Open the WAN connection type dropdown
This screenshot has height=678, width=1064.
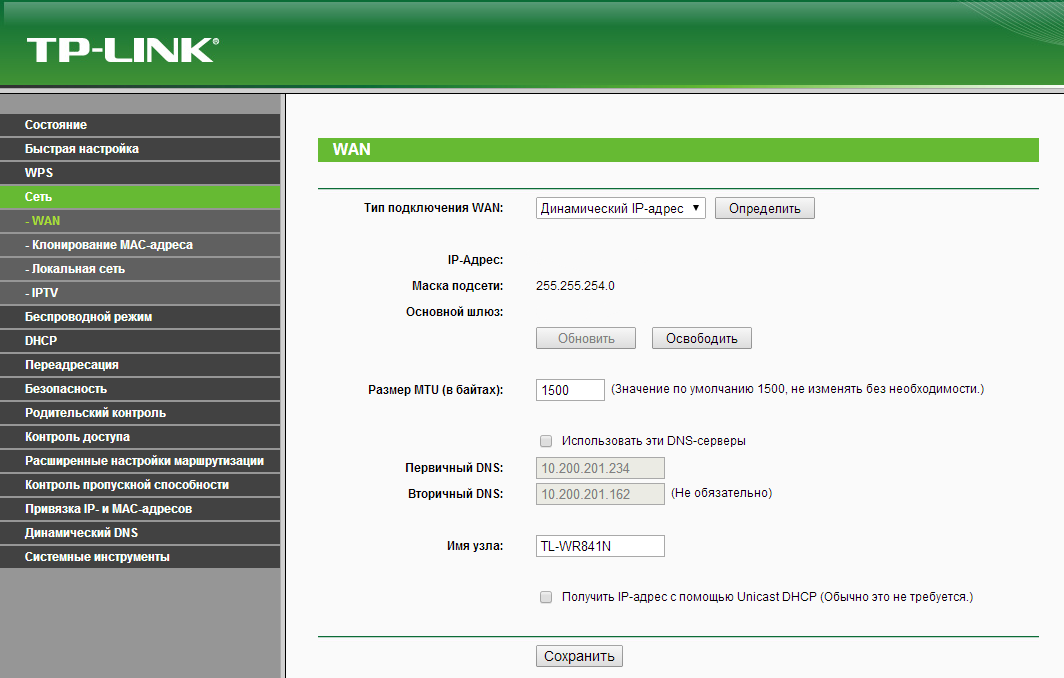(x=621, y=208)
